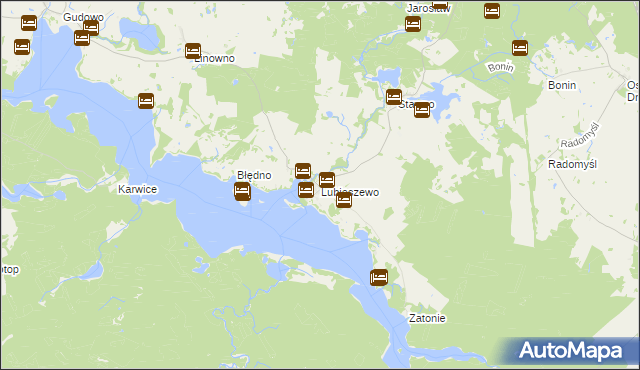Viewport: 640px width, 370px height.
Task: Click the Bonin village name
Action: [x=562, y=85]
